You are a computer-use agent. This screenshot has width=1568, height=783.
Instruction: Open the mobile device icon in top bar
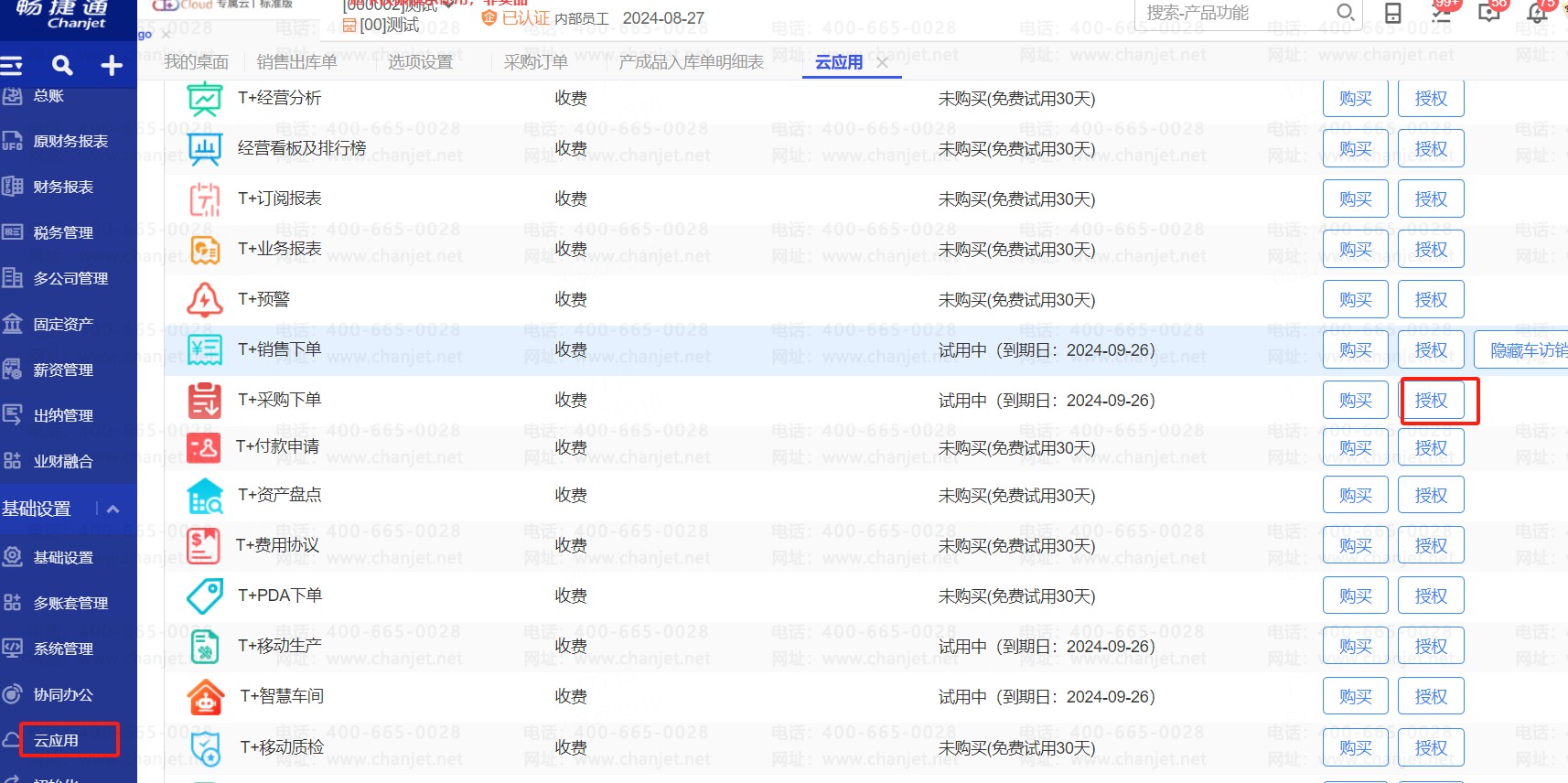pyautogui.click(x=1392, y=13)
